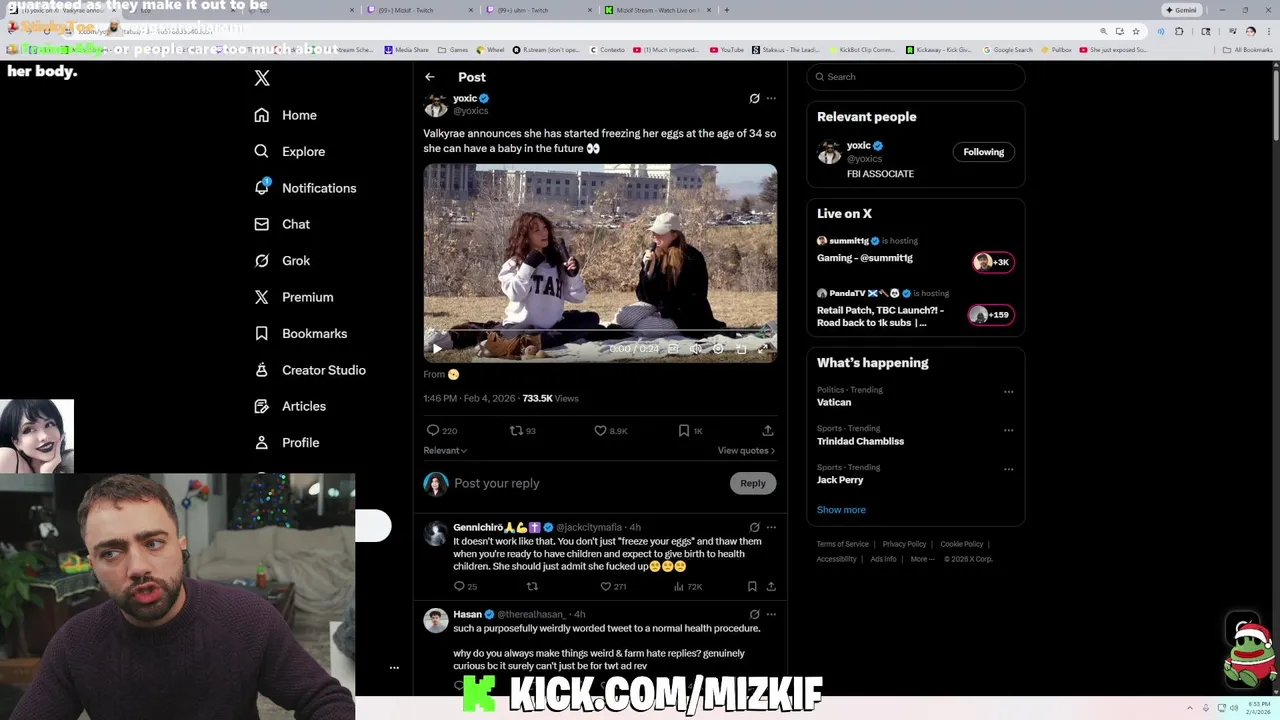Expand the More footer menu

(922, 559)
